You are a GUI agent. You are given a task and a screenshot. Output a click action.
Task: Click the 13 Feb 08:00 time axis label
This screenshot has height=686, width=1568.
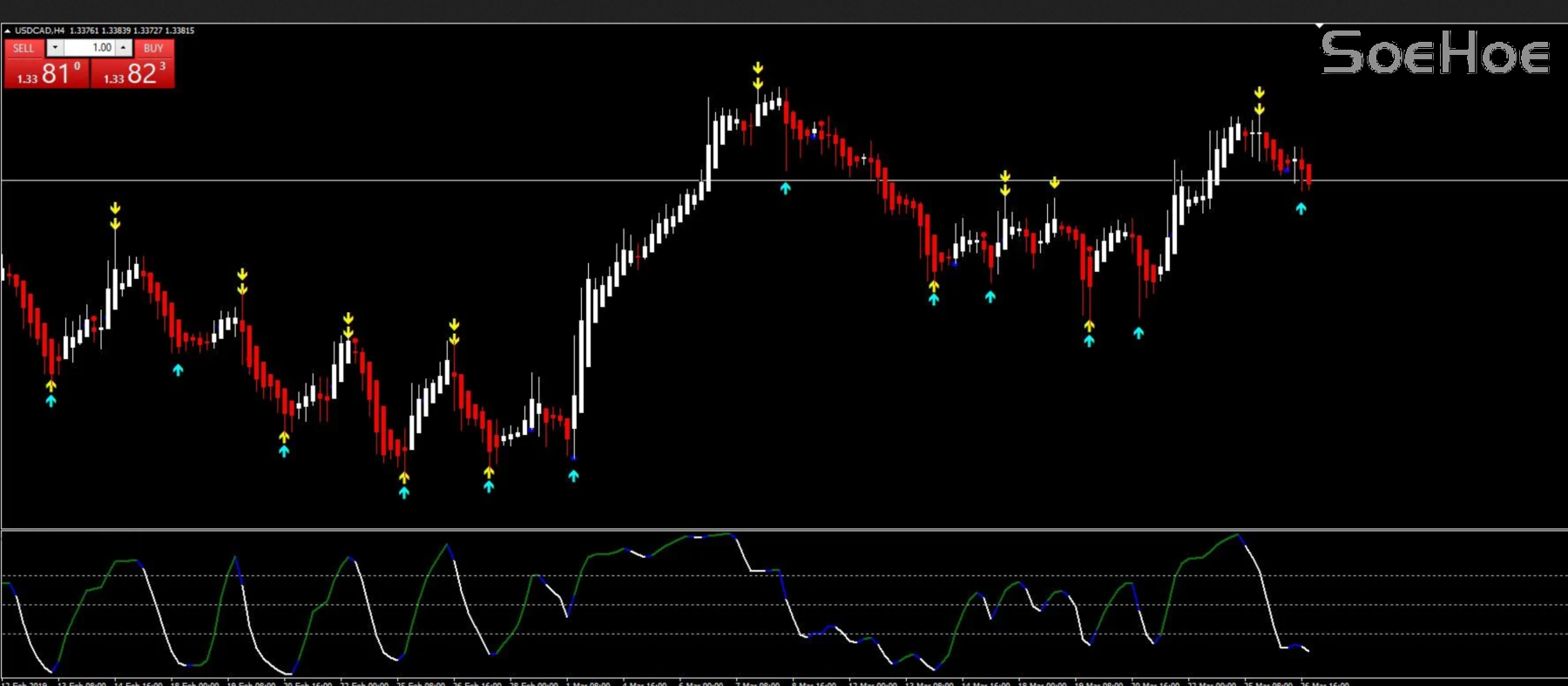click(81, 683)
